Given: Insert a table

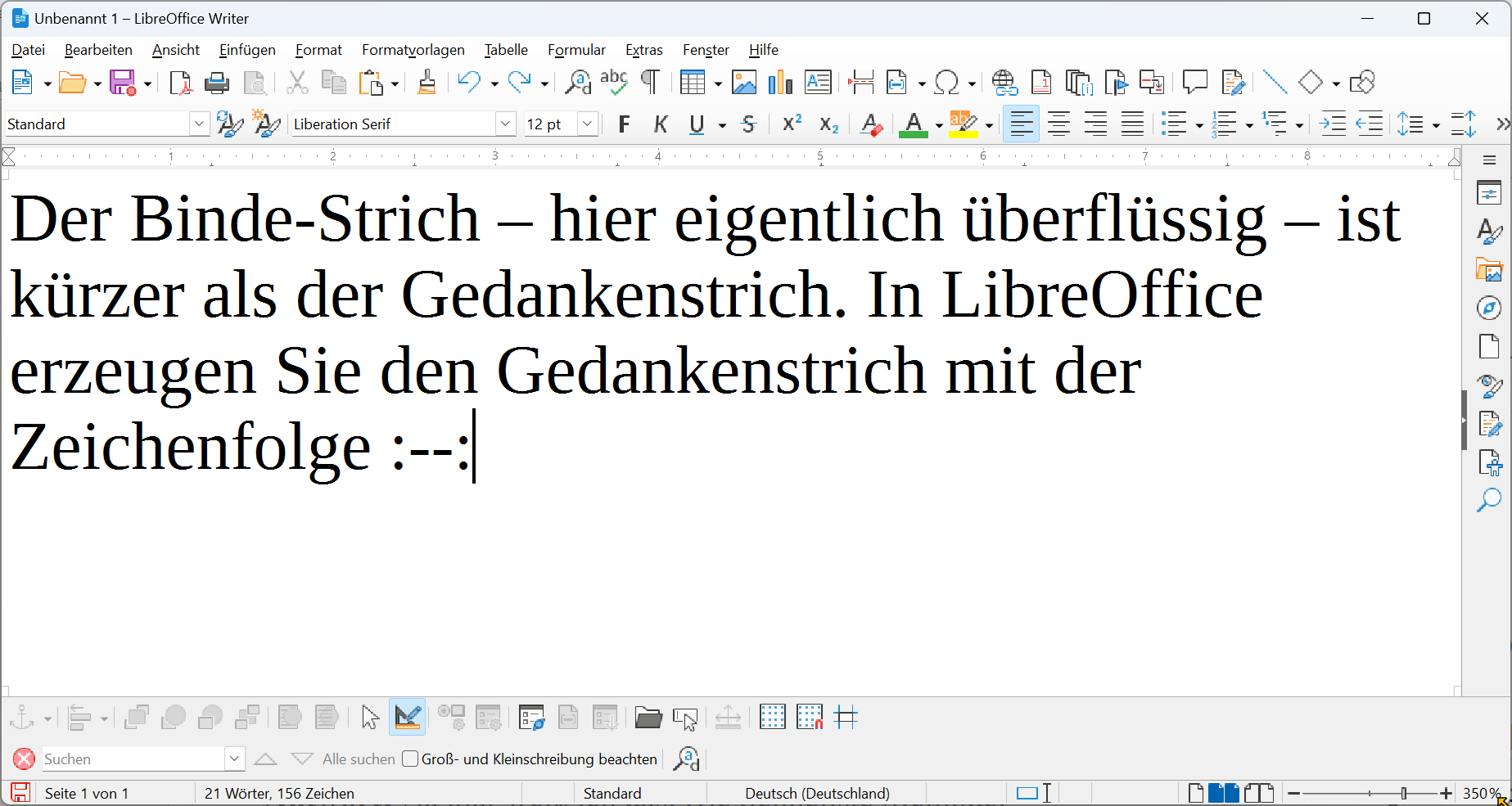Looking at the screenshot, I should click(x=693, y=83).
